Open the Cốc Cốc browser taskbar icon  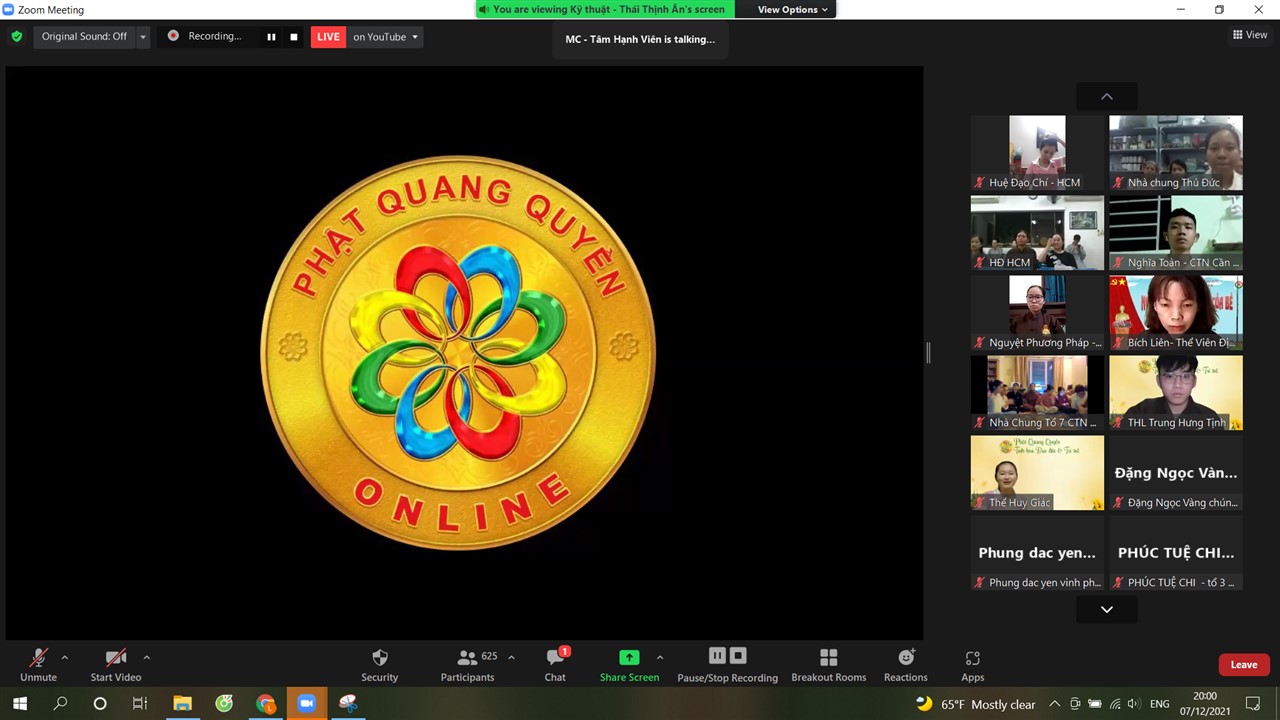(x=224, y=704)
